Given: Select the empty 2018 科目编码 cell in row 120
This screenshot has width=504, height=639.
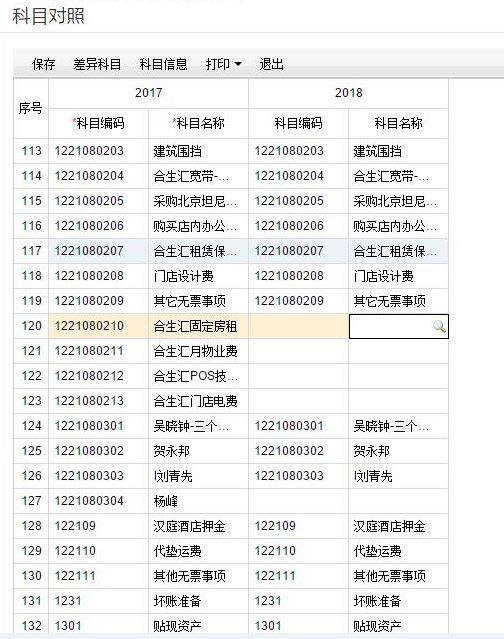Looking at the screenshot, I should pyautogui.click(x=298, y=326).
